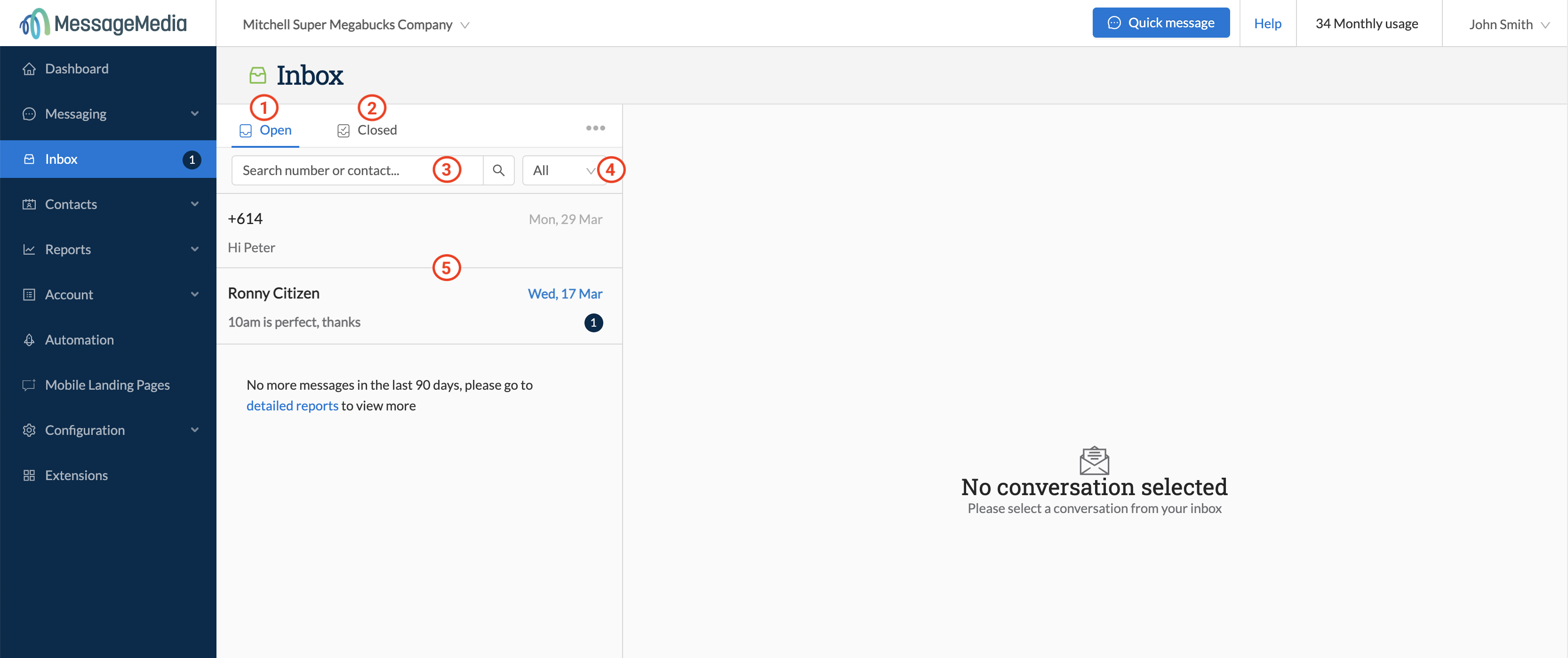Expand the Account section chevron
The width and height of the screenshot is (1568, 658).
pyautogui.click(x=194, y=294)
